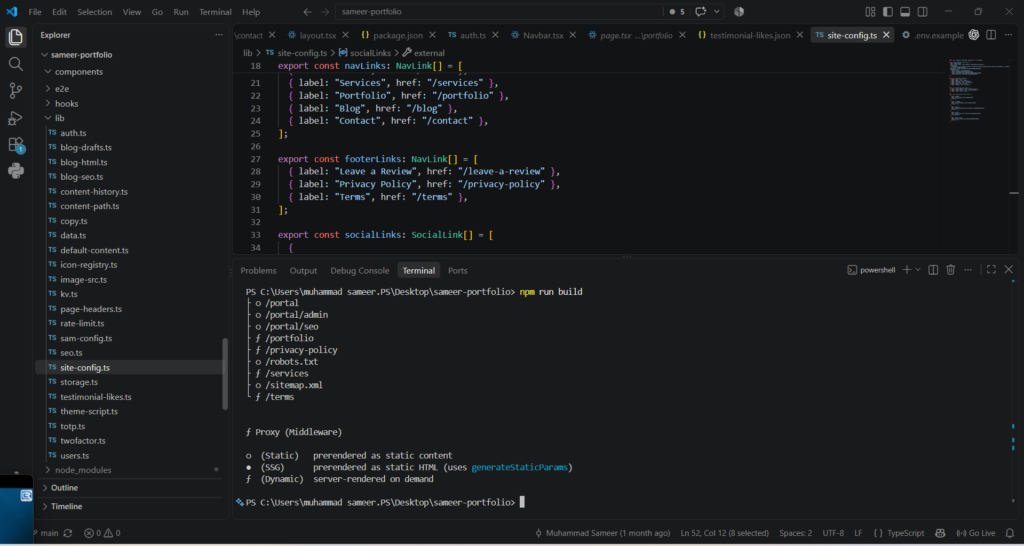
Task: Collapse the components folder
Action: click(48, 72)
